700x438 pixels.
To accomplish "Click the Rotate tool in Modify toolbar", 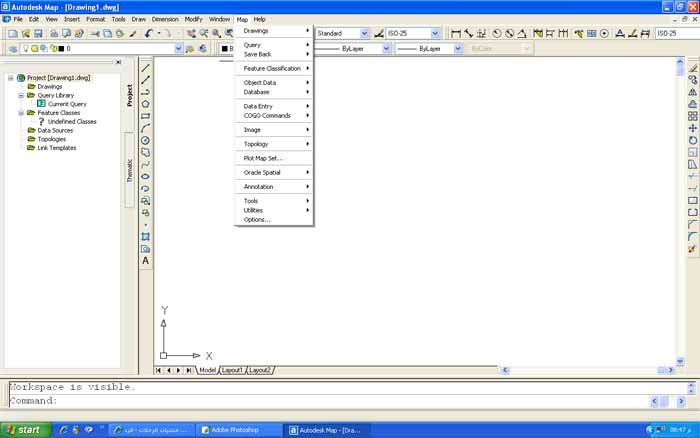I will [692, 141].
